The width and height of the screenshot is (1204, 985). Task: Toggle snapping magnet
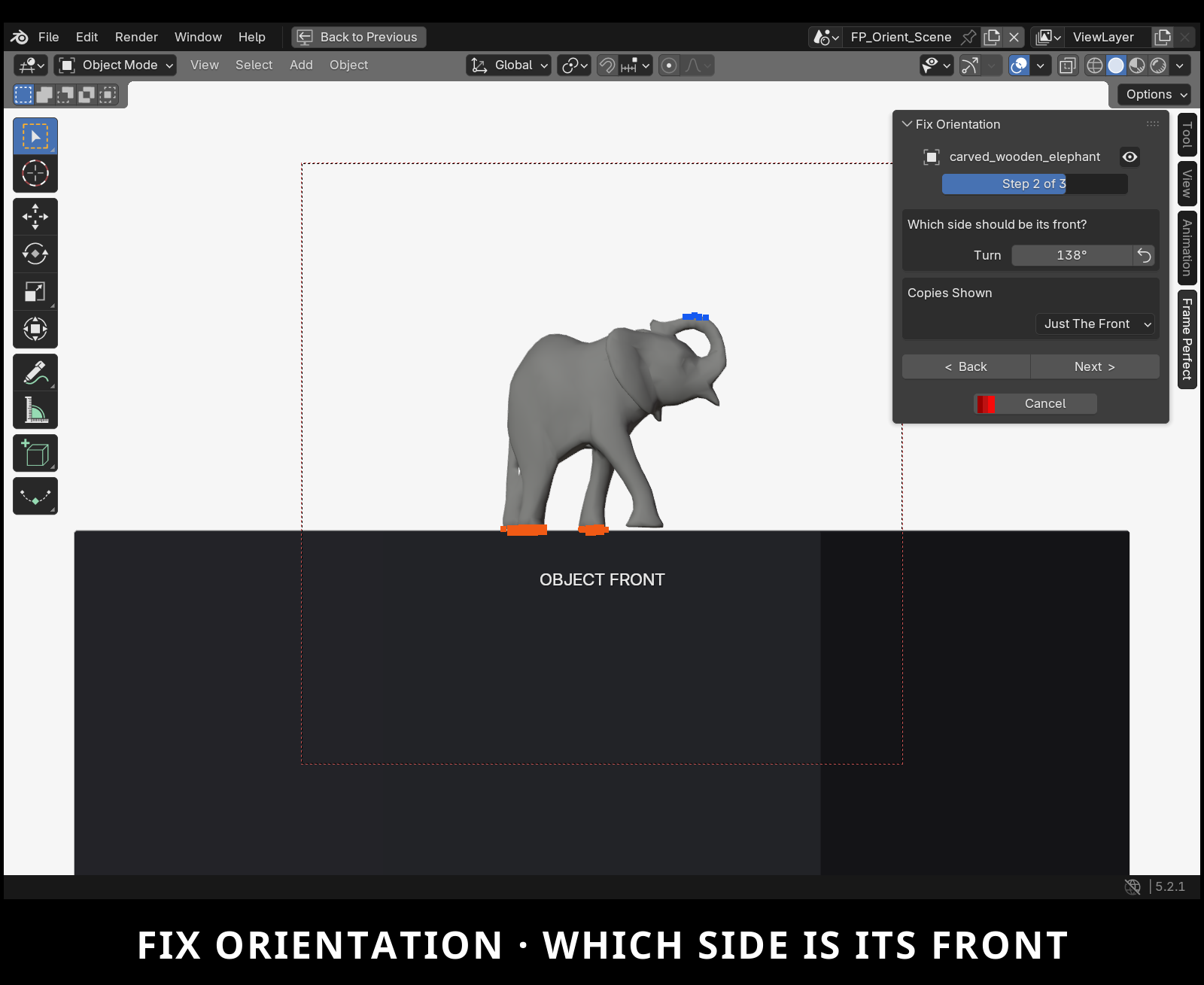(x=607, y=65)
